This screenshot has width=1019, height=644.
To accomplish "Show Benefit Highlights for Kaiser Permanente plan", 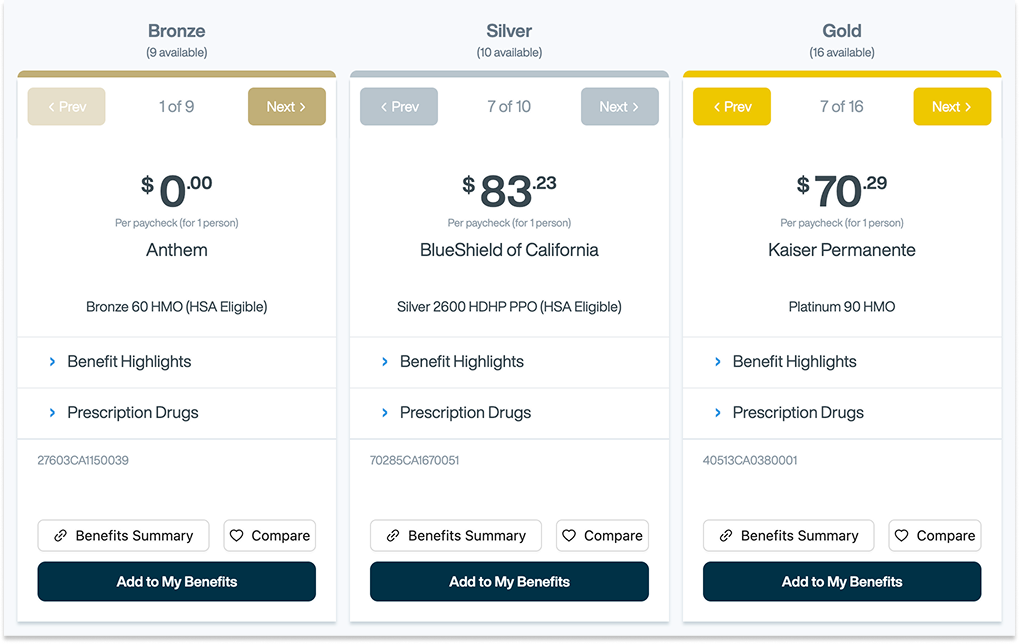I will [x=794, y=362].
